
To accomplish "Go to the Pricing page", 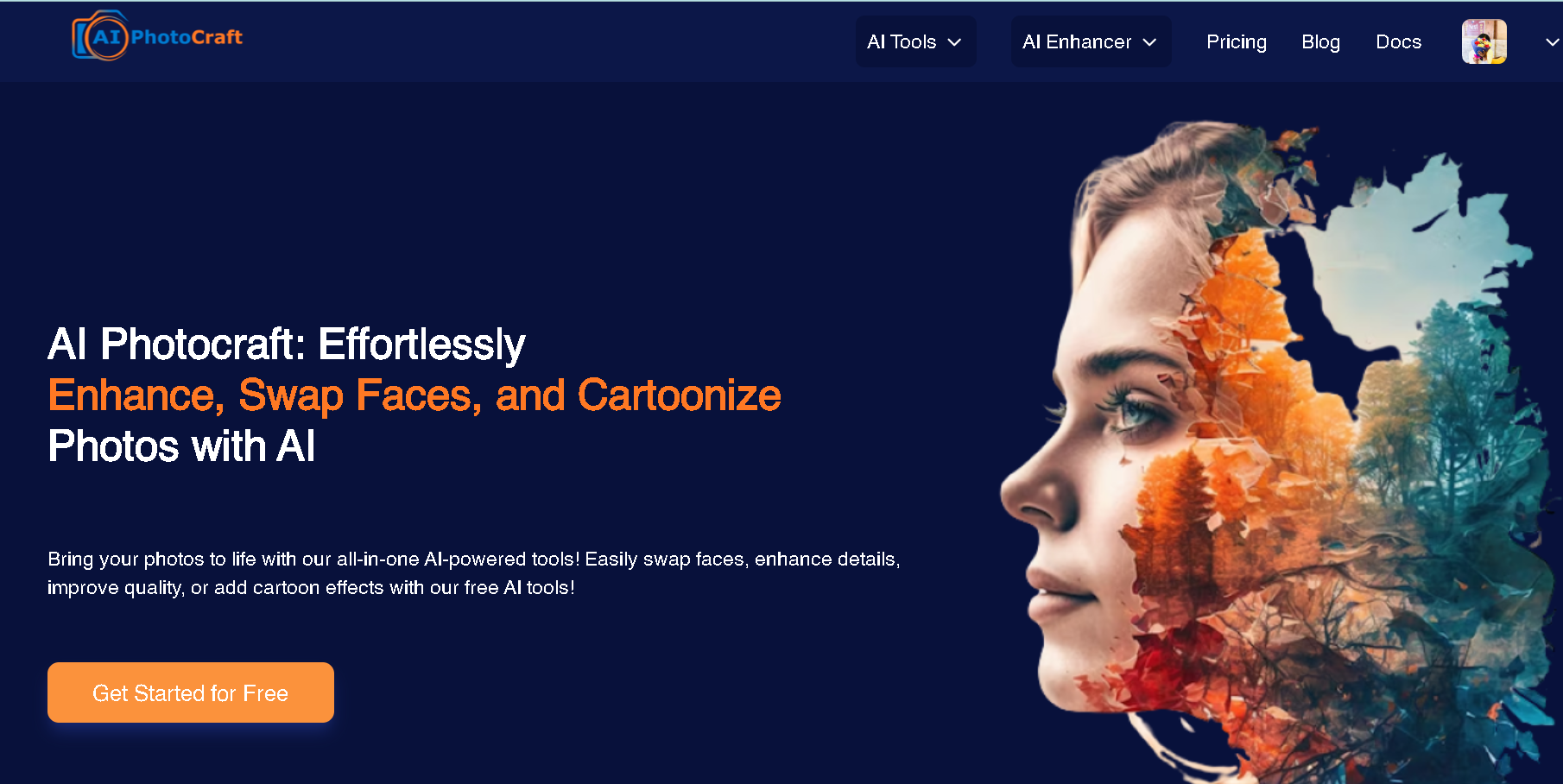I will tap(1237, 41).
